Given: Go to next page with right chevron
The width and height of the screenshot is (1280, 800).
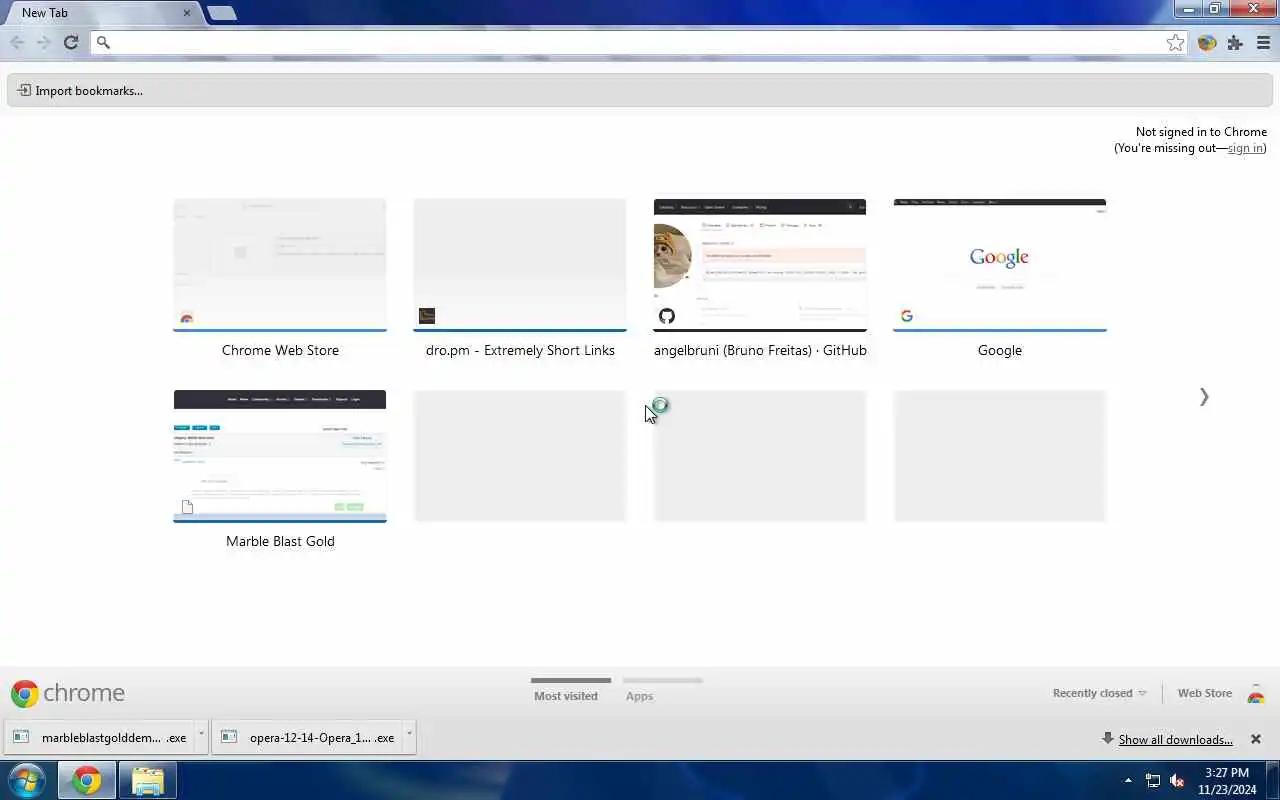Looking at the screenshot, I should pyautogui.click(x=1204, y=397).
